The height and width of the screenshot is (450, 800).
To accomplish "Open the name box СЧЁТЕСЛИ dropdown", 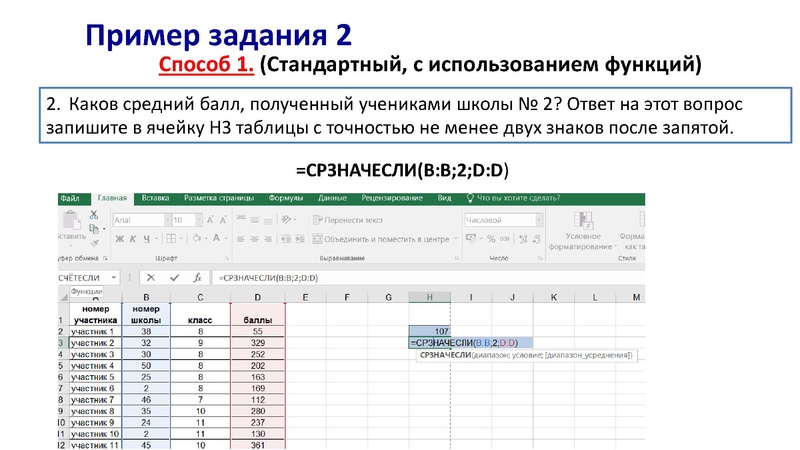I will 113,278.
